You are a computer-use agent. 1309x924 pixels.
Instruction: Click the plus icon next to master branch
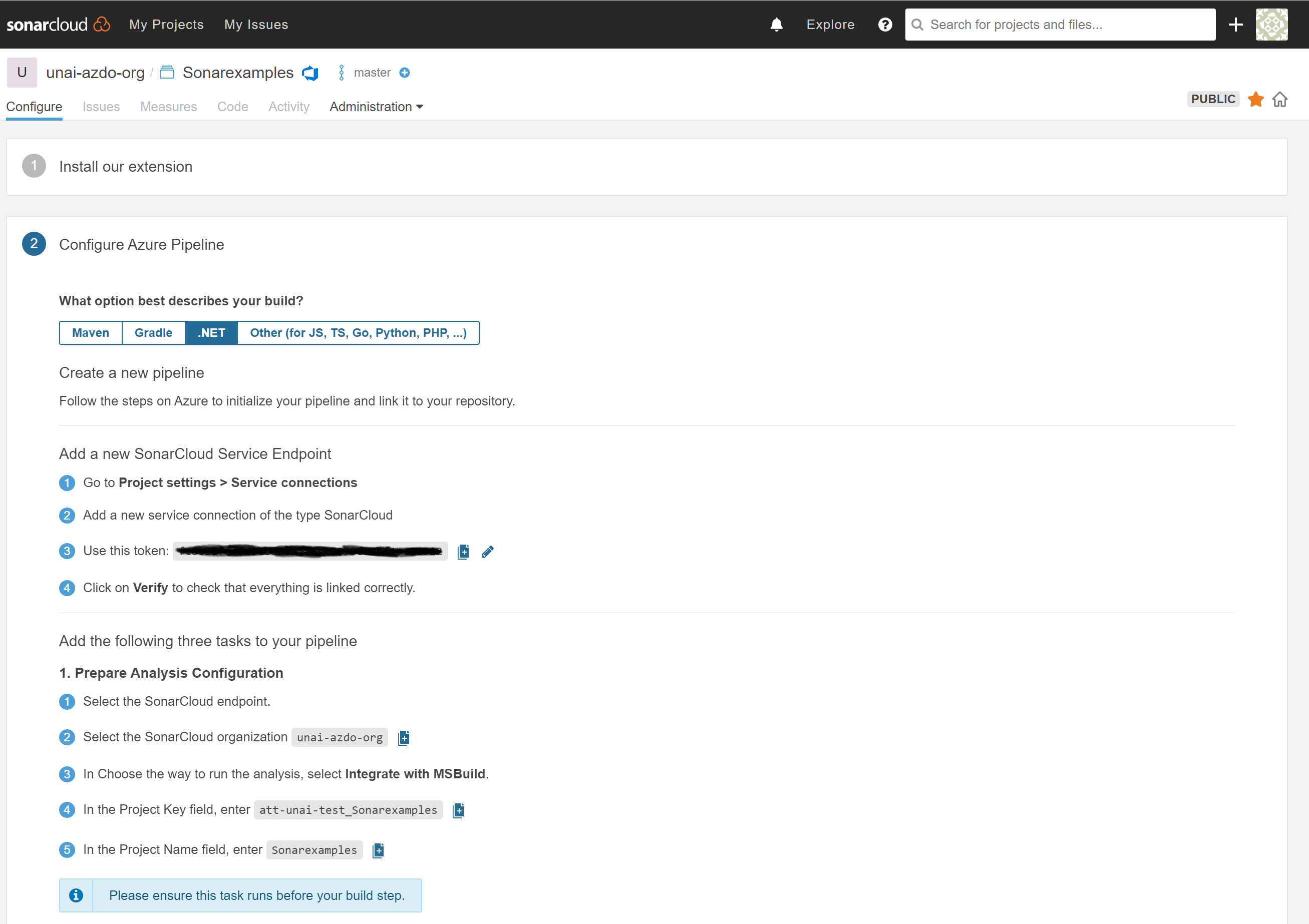point(404,73)
